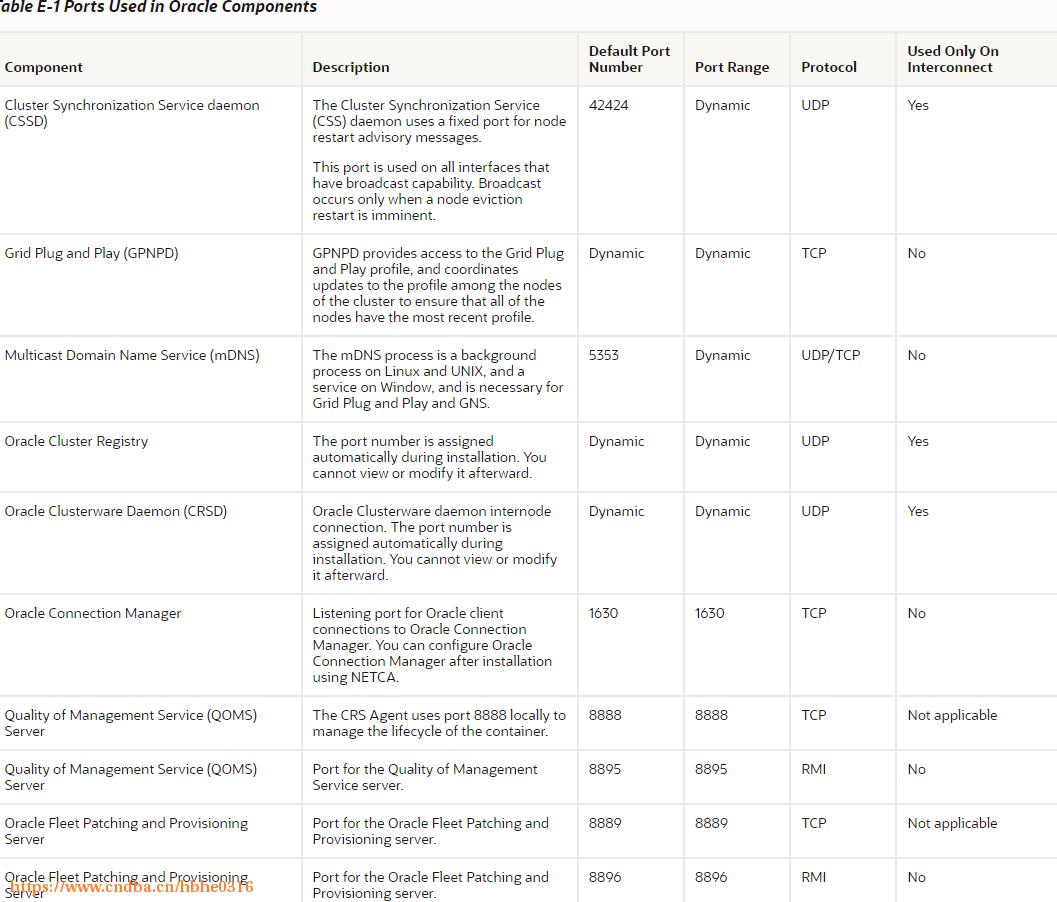This screenshot has height=902, width=1057.
Task: Click 'Oracle Clusterware Daemon (CRSD)' cell
Action: pos(115,512)
